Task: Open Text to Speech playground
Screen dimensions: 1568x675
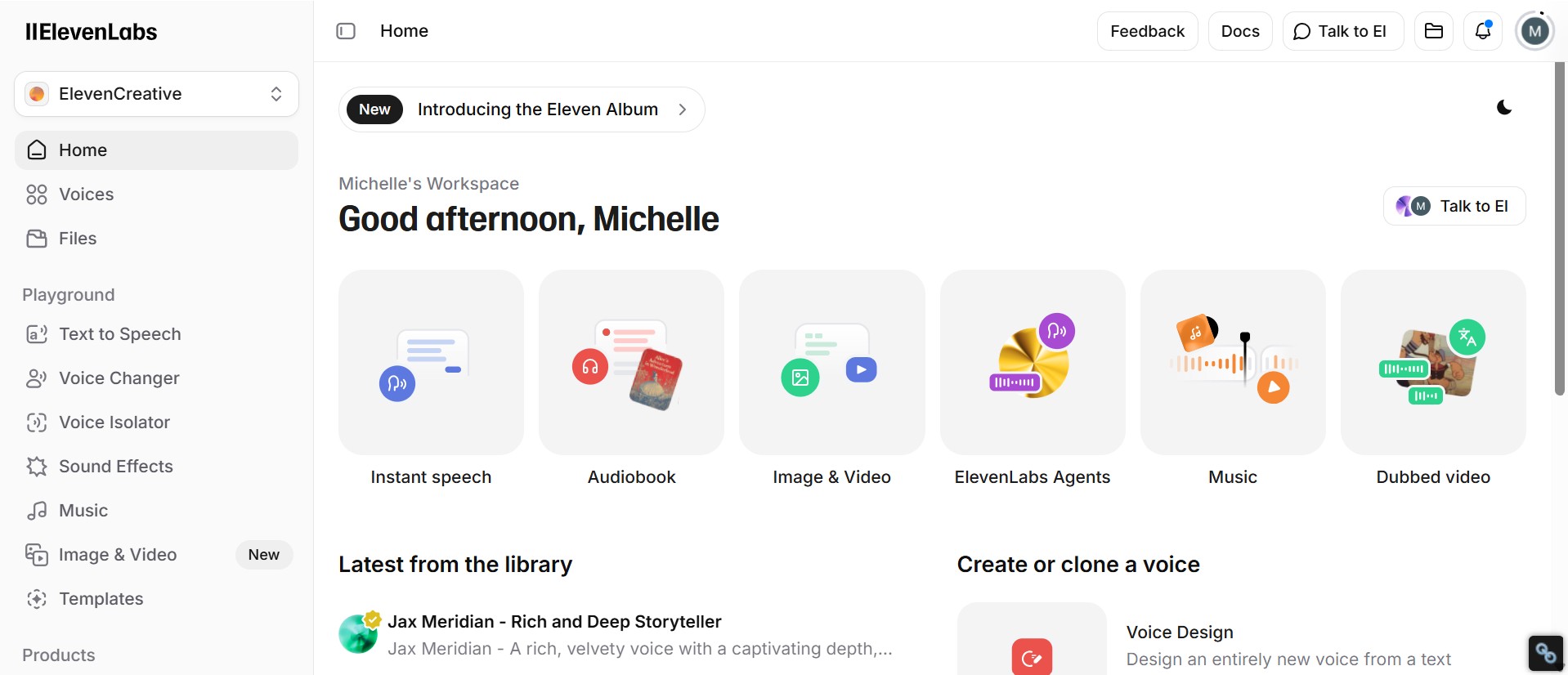Action: [x=156, y=334]
